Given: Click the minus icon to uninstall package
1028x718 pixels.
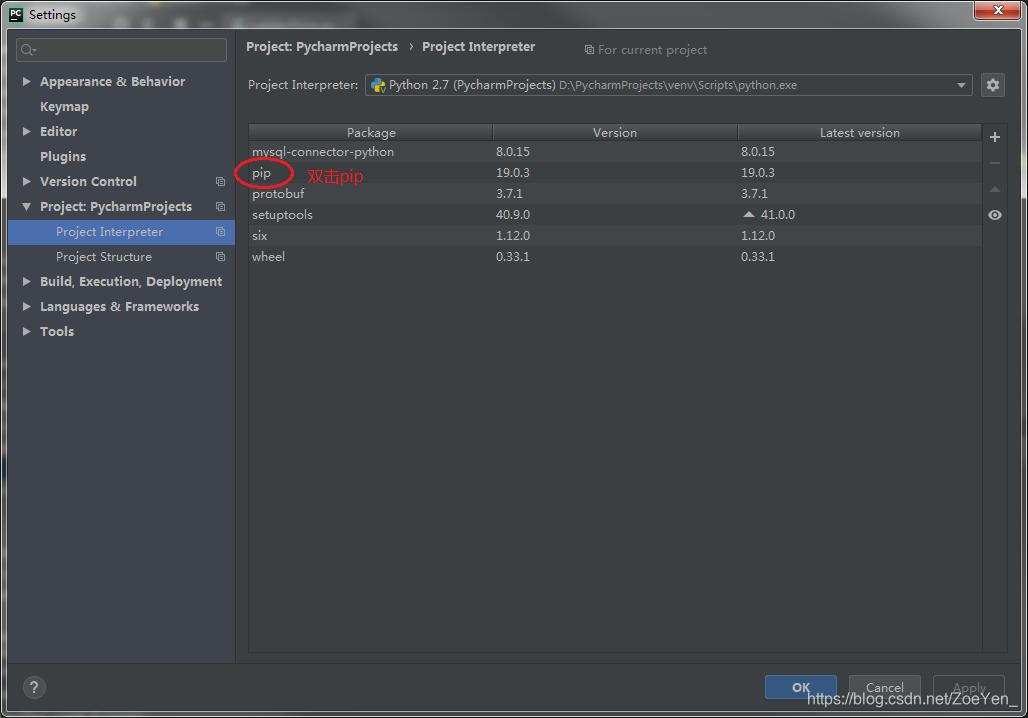Looking at the screenshot, I should (x=995, y=163).
